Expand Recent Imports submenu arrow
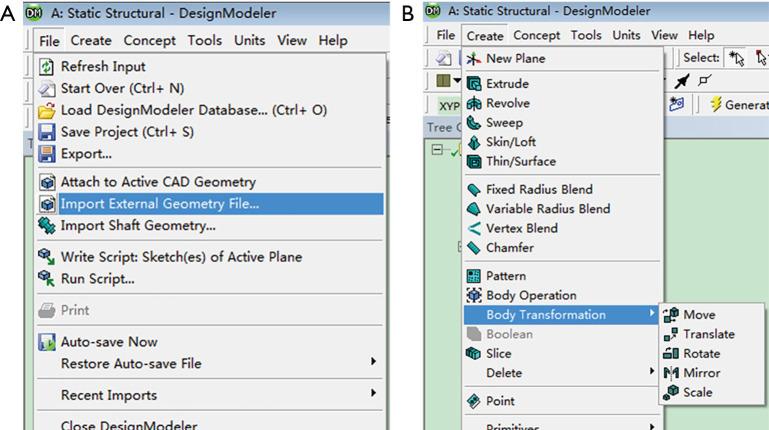 373,393
